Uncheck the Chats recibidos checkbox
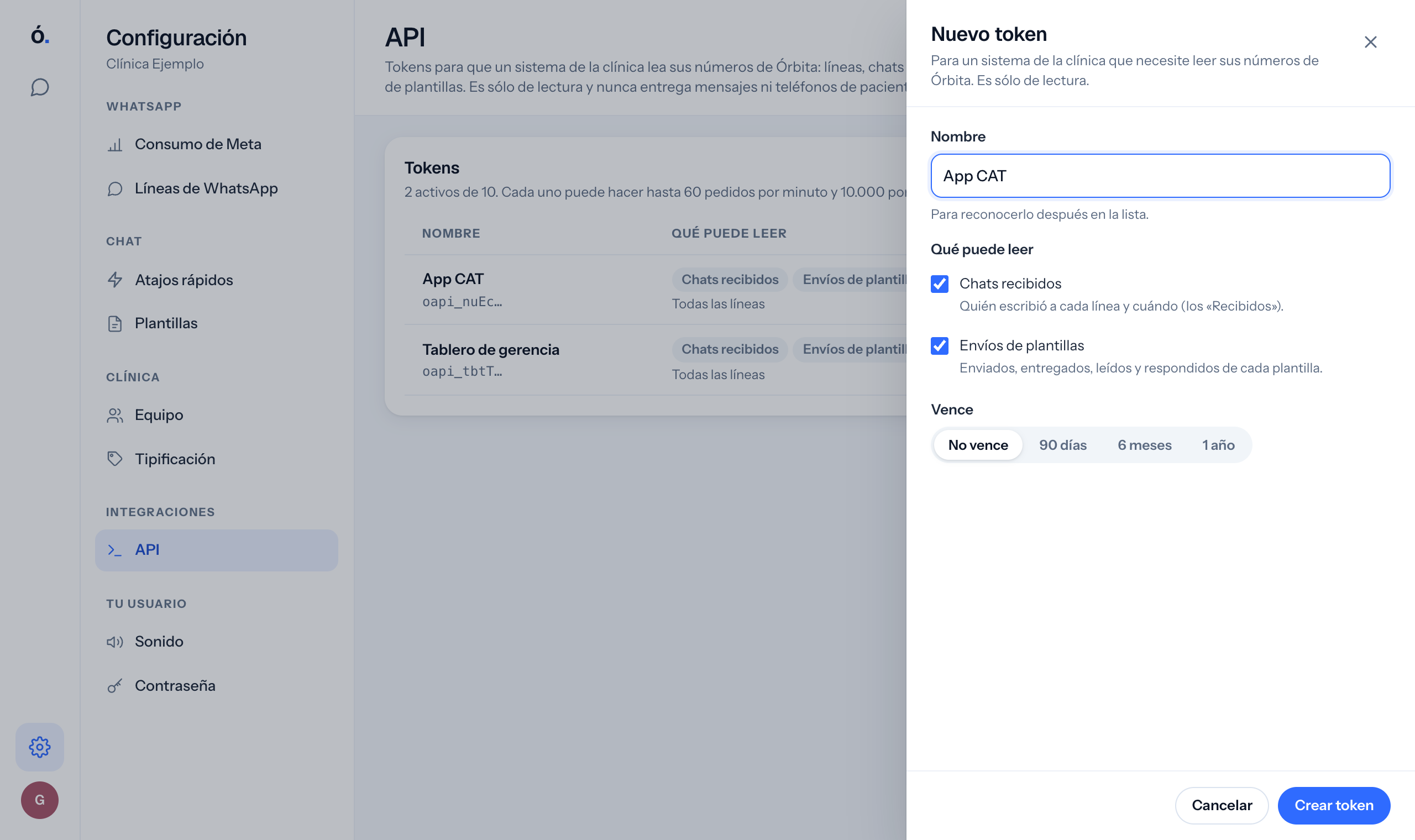 940,283
